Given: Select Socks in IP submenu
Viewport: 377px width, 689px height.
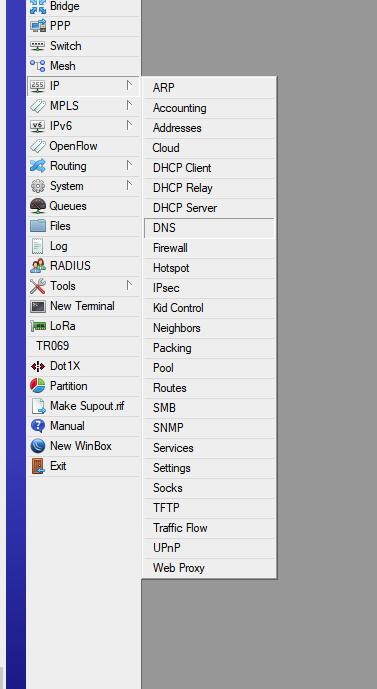Looking at the screenshot, I should (x=209, y=488).
